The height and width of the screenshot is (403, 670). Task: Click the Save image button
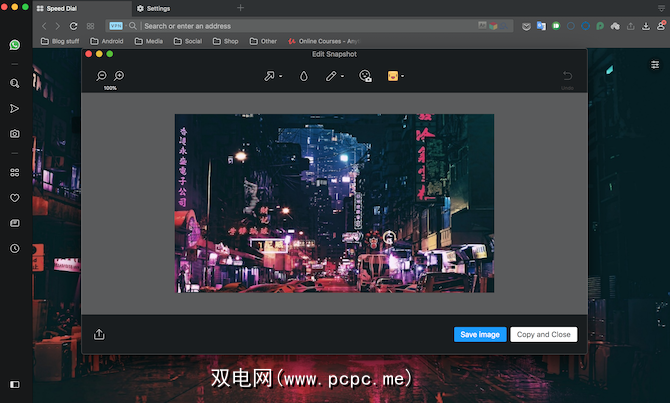pos(480,334)
